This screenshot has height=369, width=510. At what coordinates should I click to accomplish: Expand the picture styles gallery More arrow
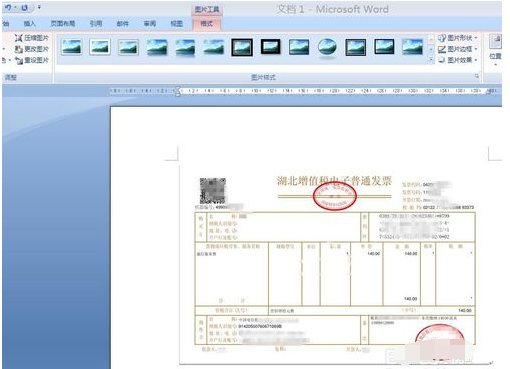[431, 60]
